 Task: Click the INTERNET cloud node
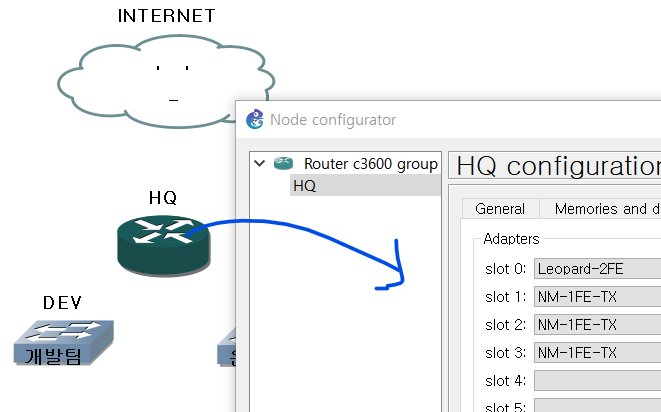pyautogui.click(x=166, y=81)
